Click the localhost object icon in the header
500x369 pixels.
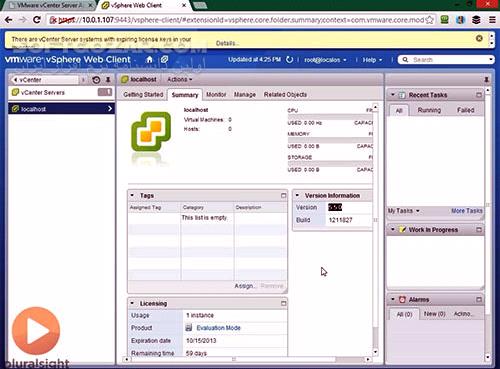(125, 79)
